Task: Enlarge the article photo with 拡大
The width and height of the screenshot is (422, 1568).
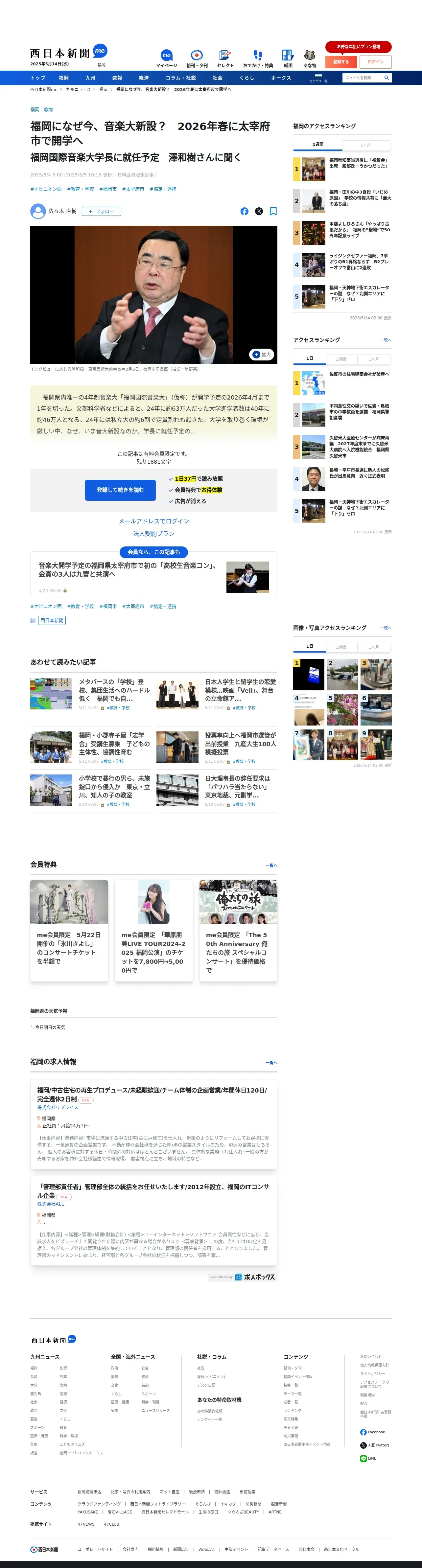Action: pyautogui.click(x=262, y=354)
